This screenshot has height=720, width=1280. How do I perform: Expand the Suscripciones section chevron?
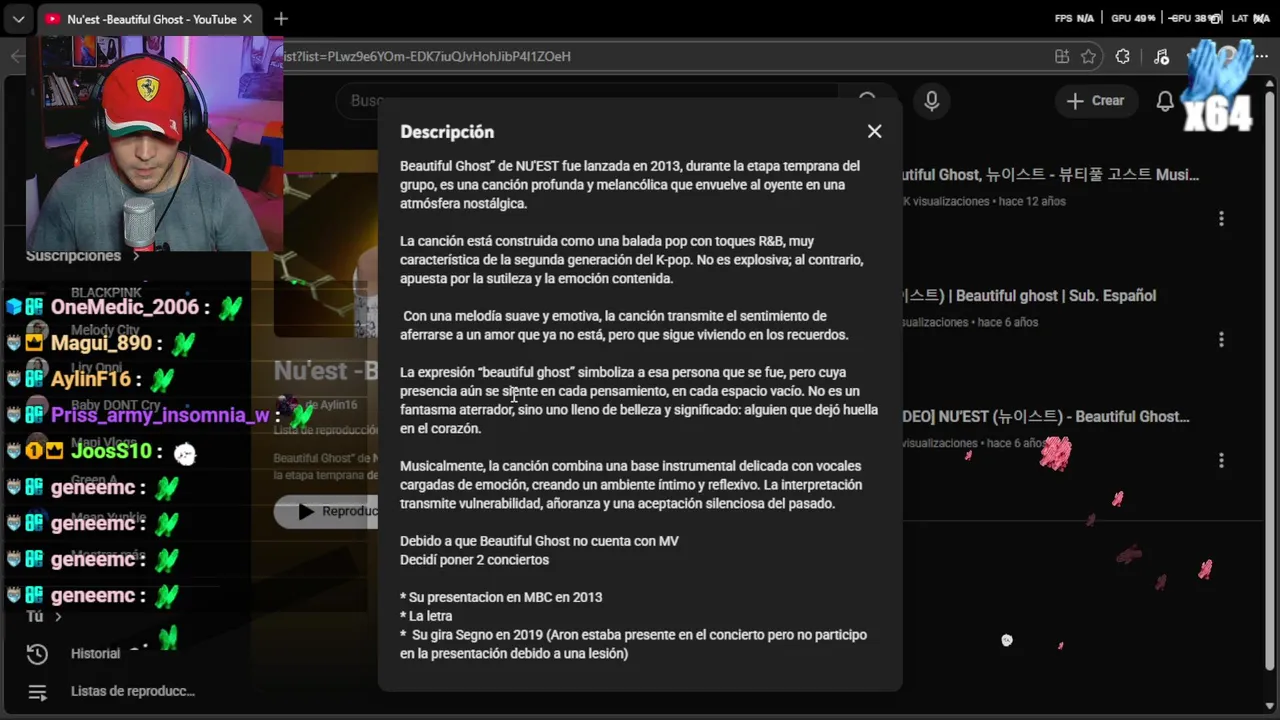click(x=136, y=256)
